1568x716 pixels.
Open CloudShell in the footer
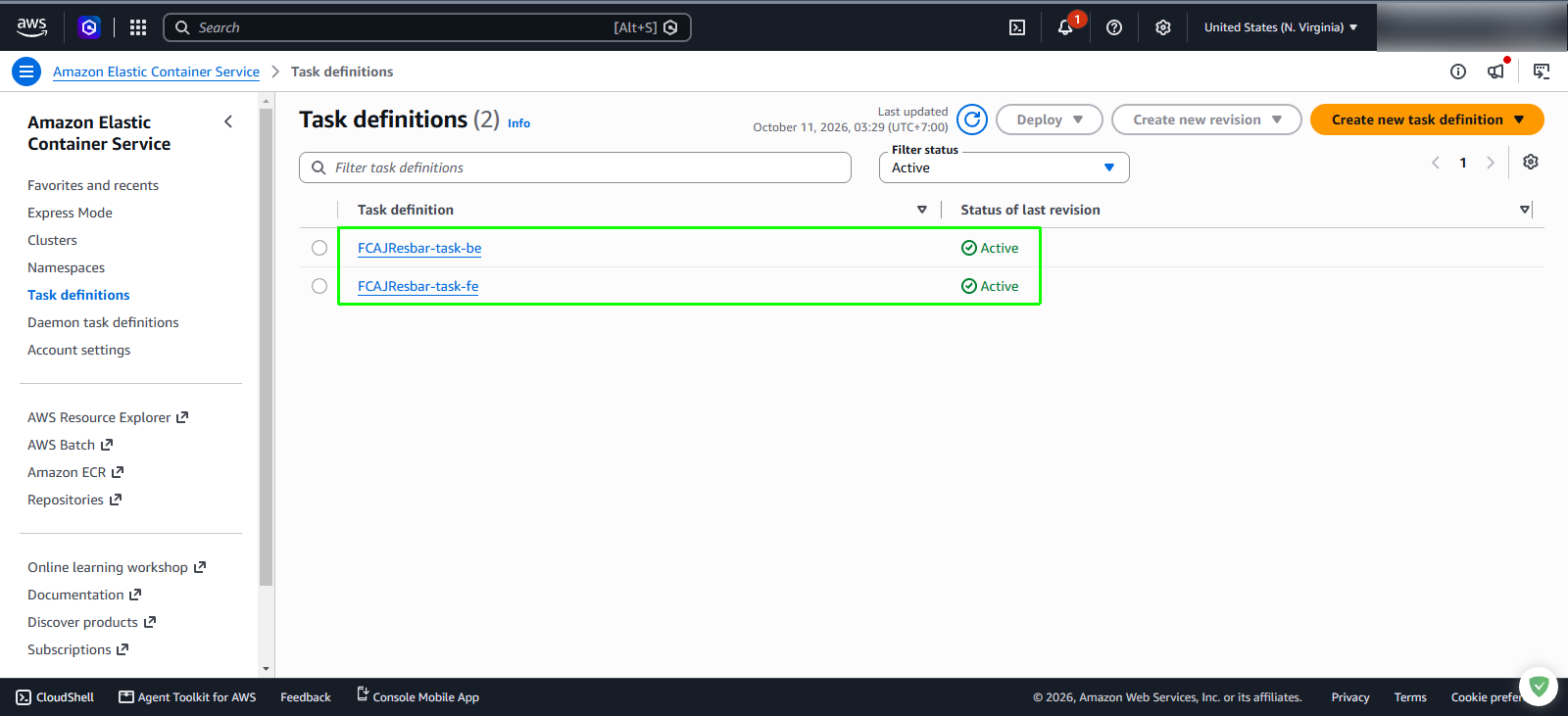coord(56,697)
